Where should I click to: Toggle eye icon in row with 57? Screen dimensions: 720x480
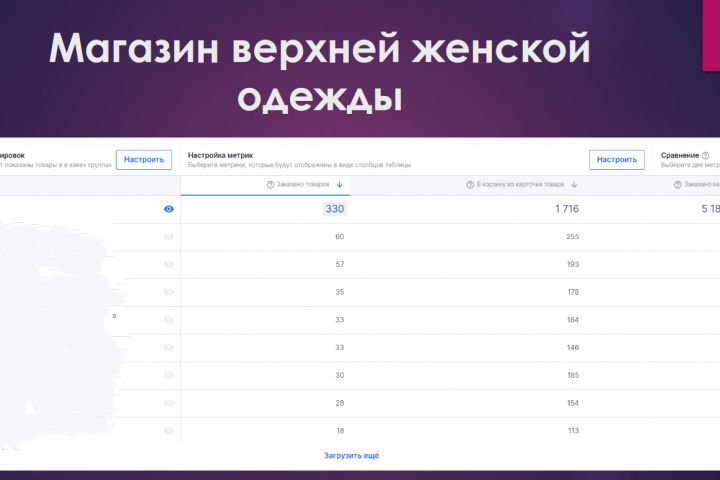pos(169,265)
